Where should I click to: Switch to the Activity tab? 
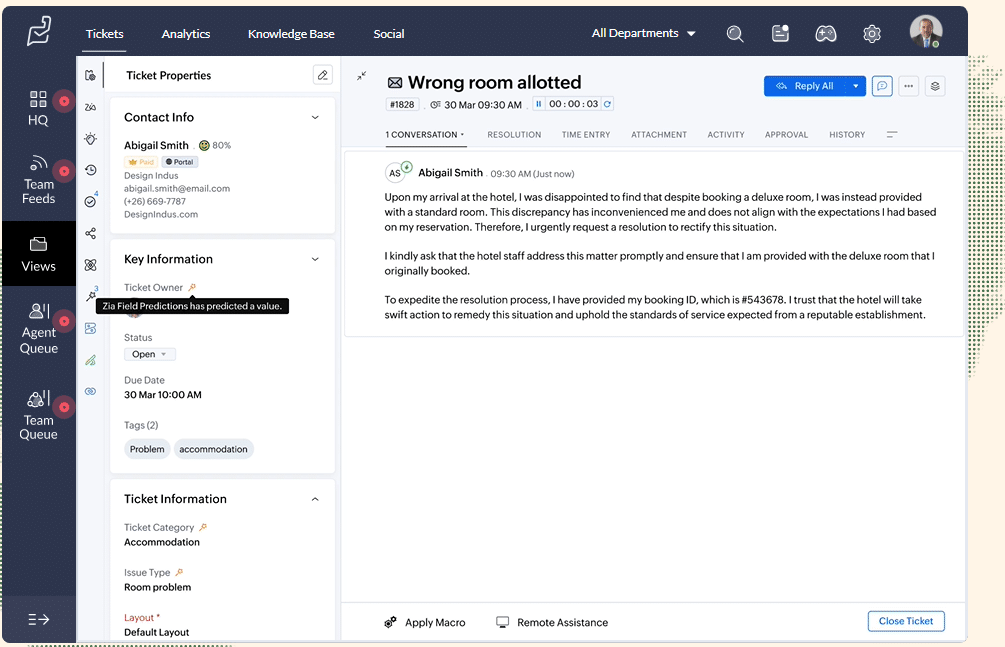[726, 135]
